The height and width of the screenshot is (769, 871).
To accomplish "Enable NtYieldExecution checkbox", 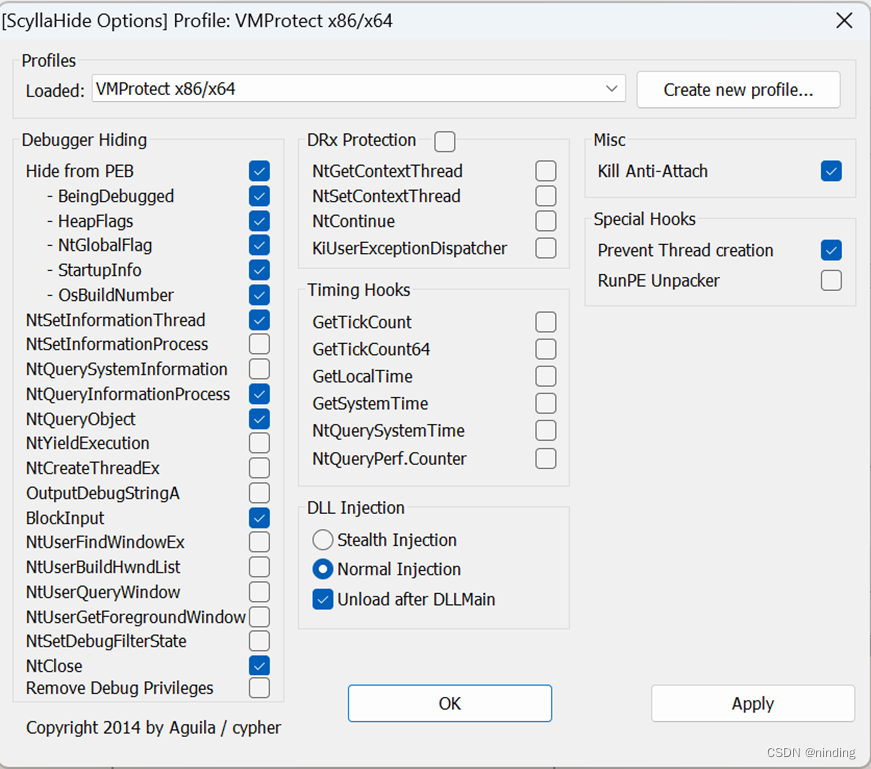I will point(259,443).
